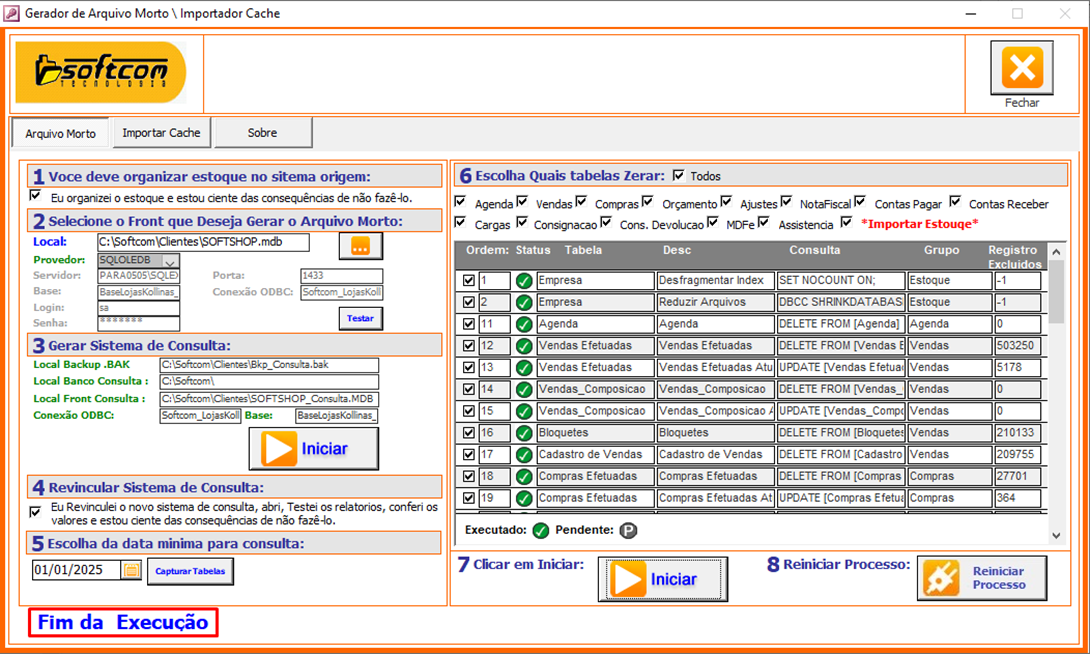Toggle checkbox for row 12 Vendas Efetuadas
The image size is (1090, 654).
[468, 346]
